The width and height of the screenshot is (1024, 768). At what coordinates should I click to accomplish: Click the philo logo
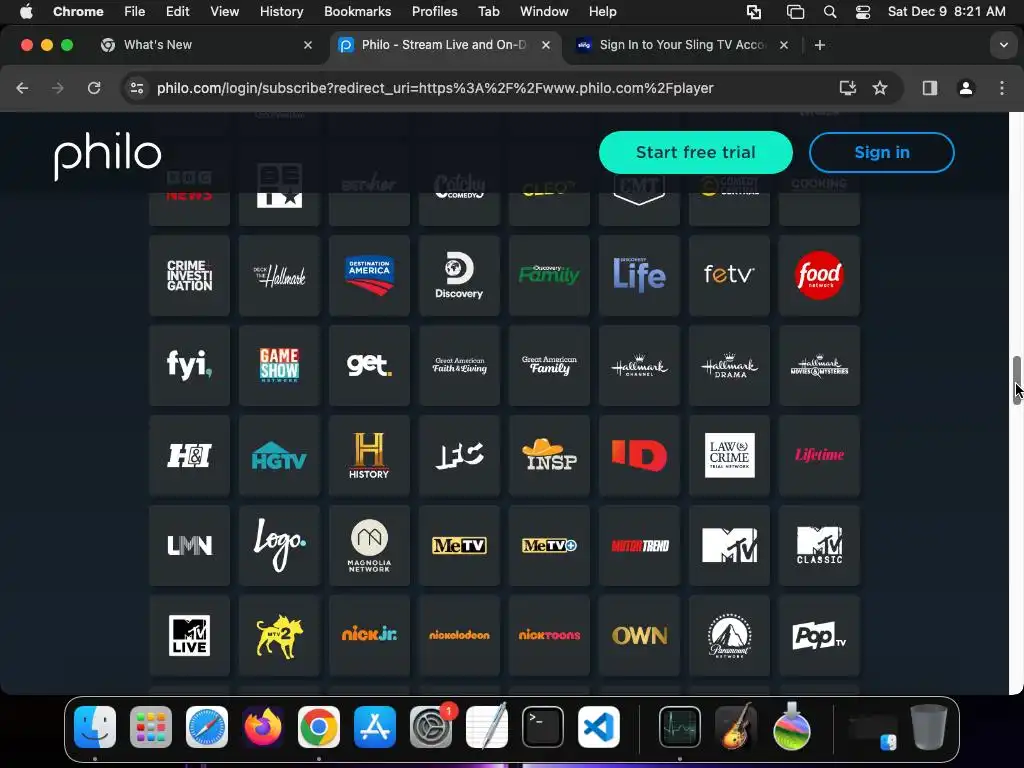[x=108, y=155]
